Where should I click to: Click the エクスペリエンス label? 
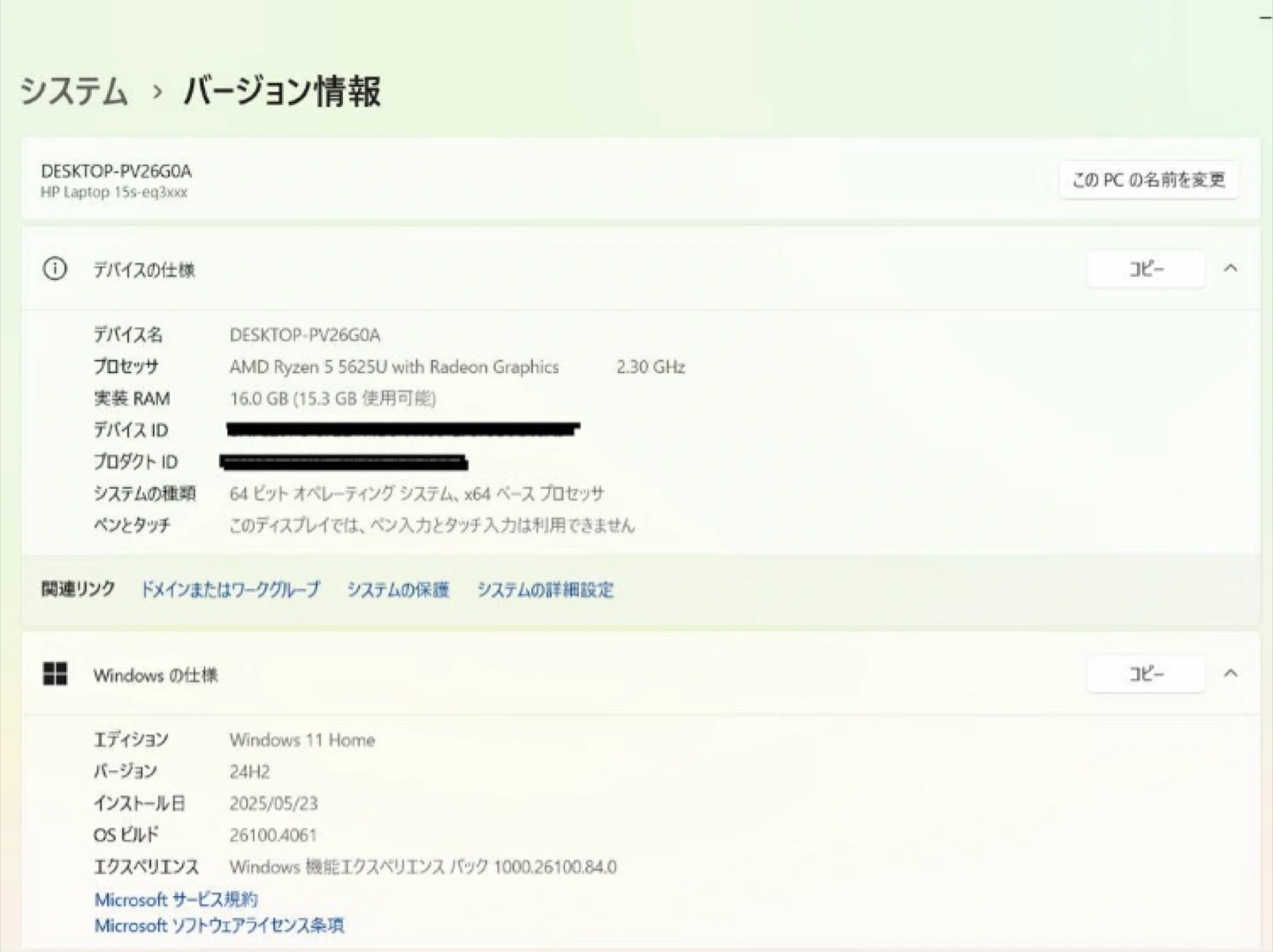pos(146,867)
